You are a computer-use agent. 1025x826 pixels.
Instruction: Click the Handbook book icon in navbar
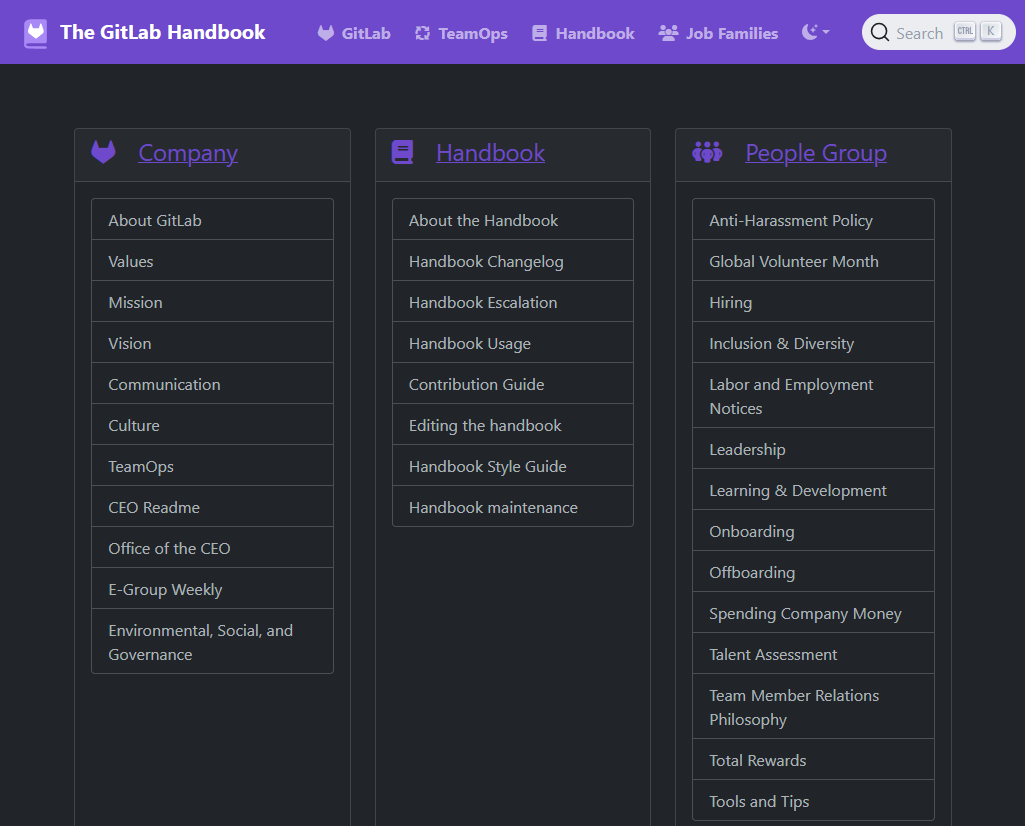point(540,33)
